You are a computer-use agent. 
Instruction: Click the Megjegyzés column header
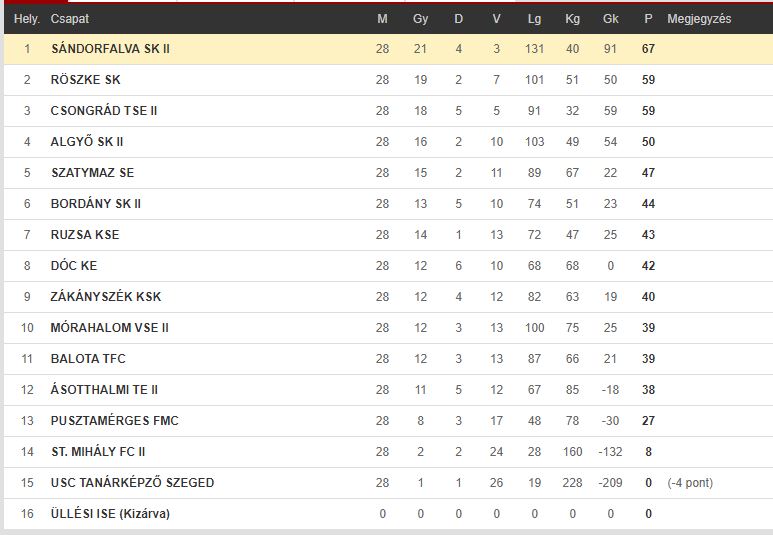coord(699,19)
